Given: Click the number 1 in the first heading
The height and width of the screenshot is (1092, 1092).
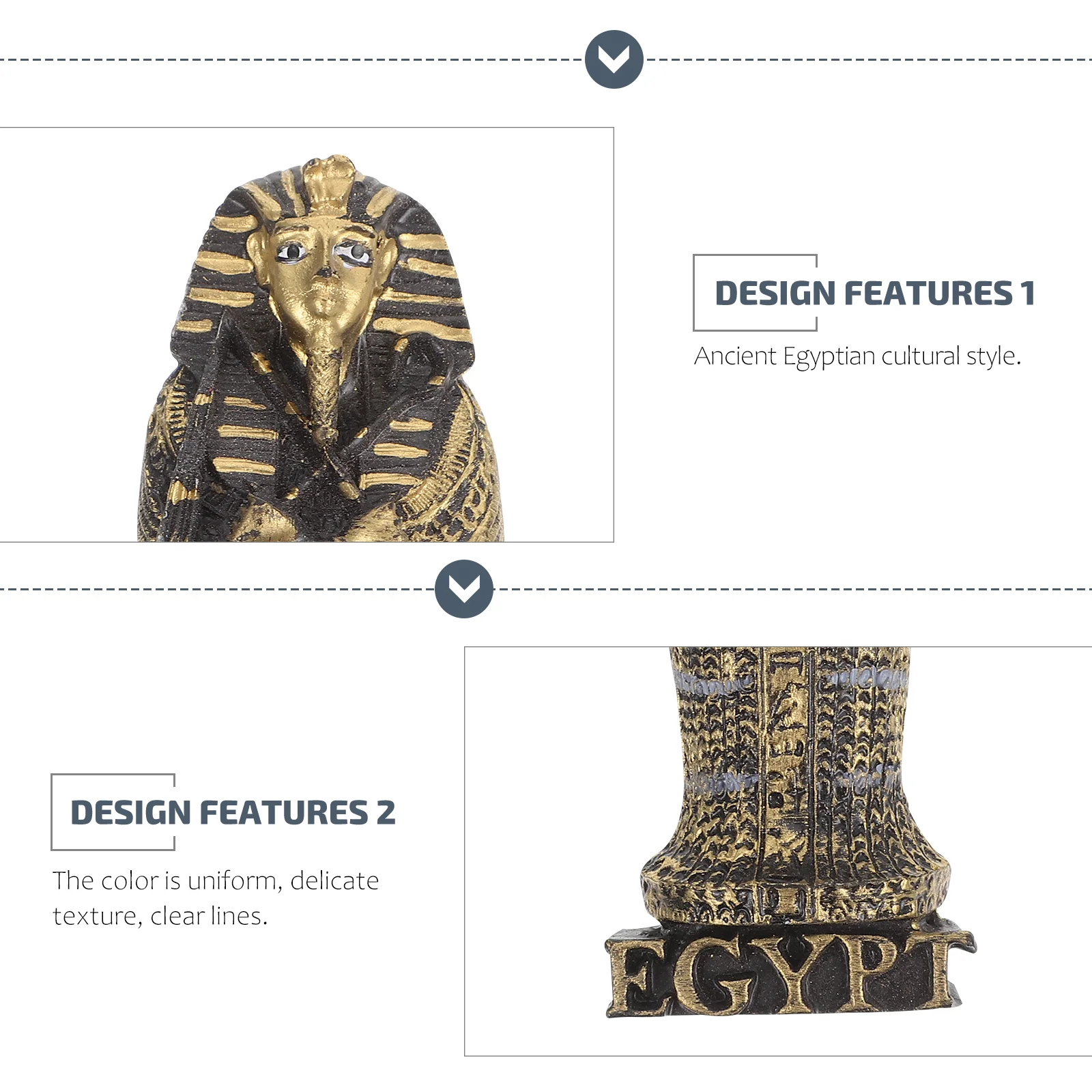Looking at the screenshot, I should [1028, 293].
